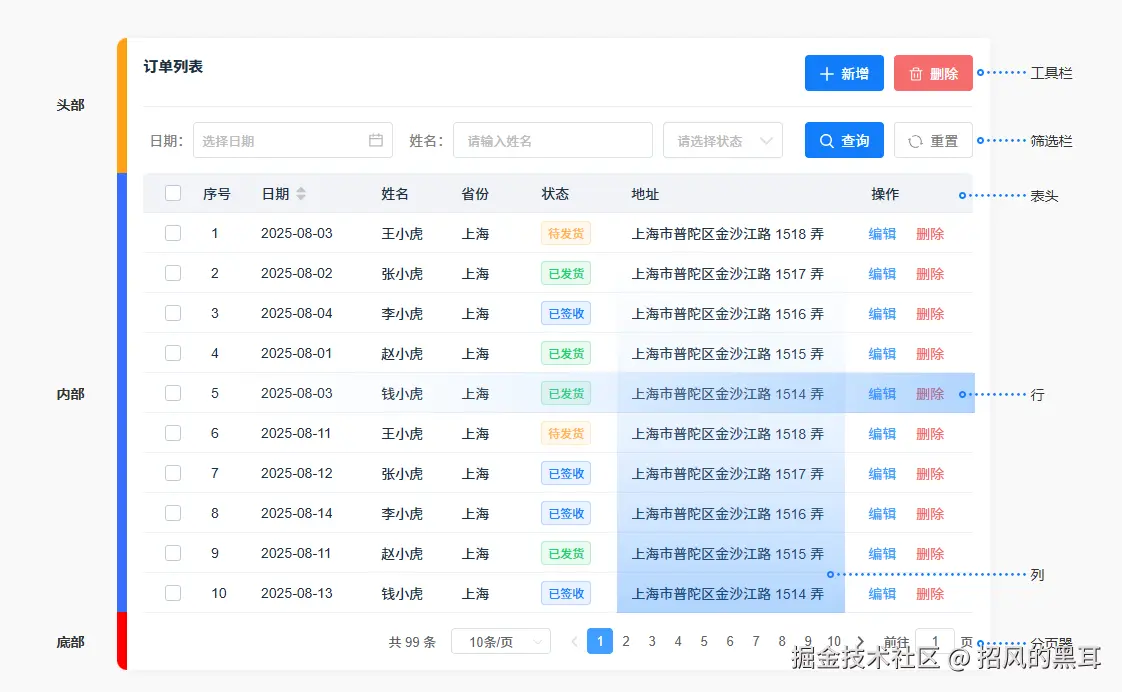
Task: Click the 状态 column header
Action: coord(555,194)
